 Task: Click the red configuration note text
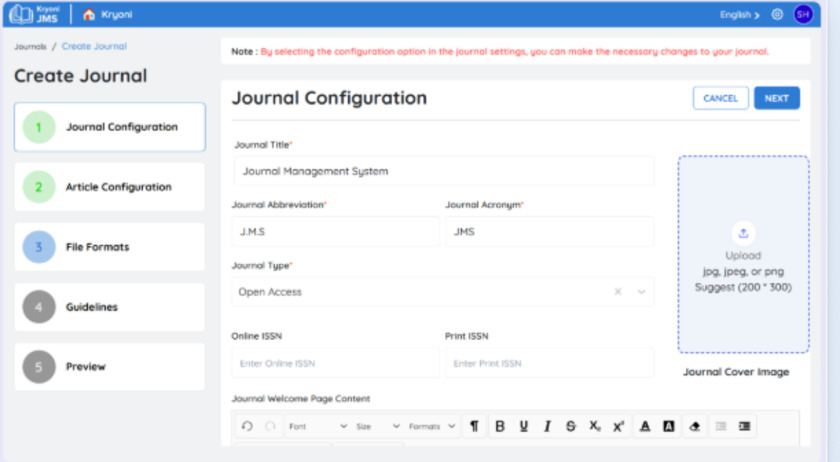point(514,51)
